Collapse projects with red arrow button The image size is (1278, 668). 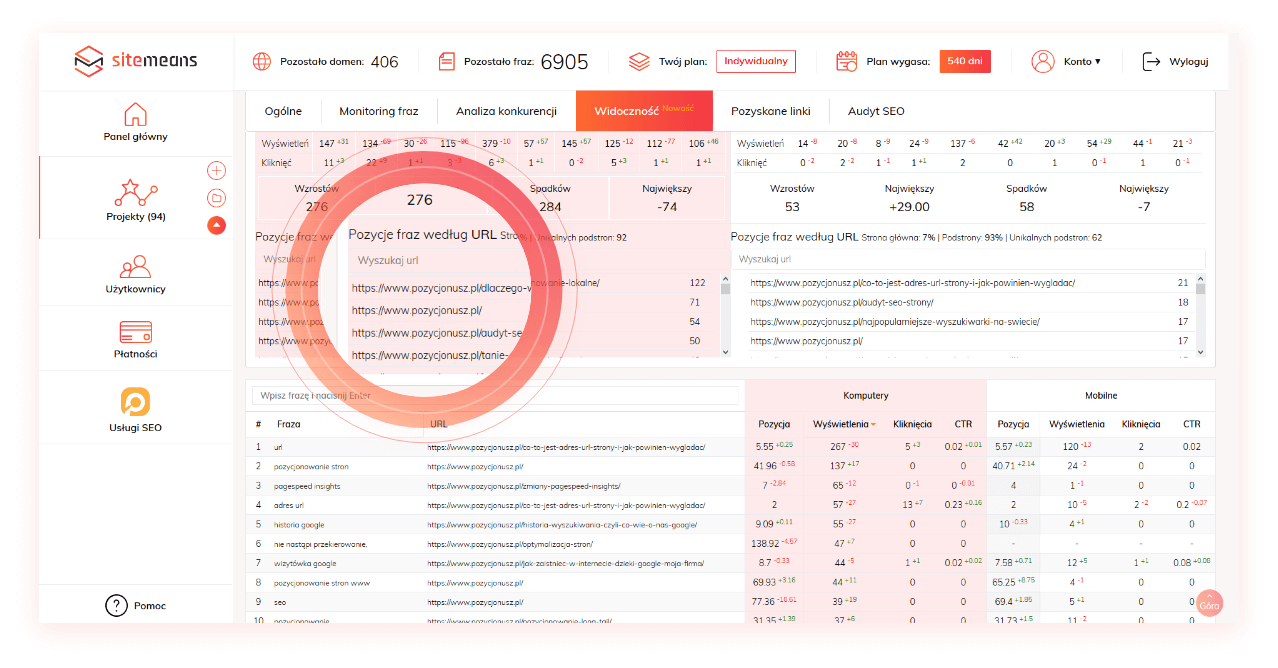pyautogui.click(x=216, y=225)
